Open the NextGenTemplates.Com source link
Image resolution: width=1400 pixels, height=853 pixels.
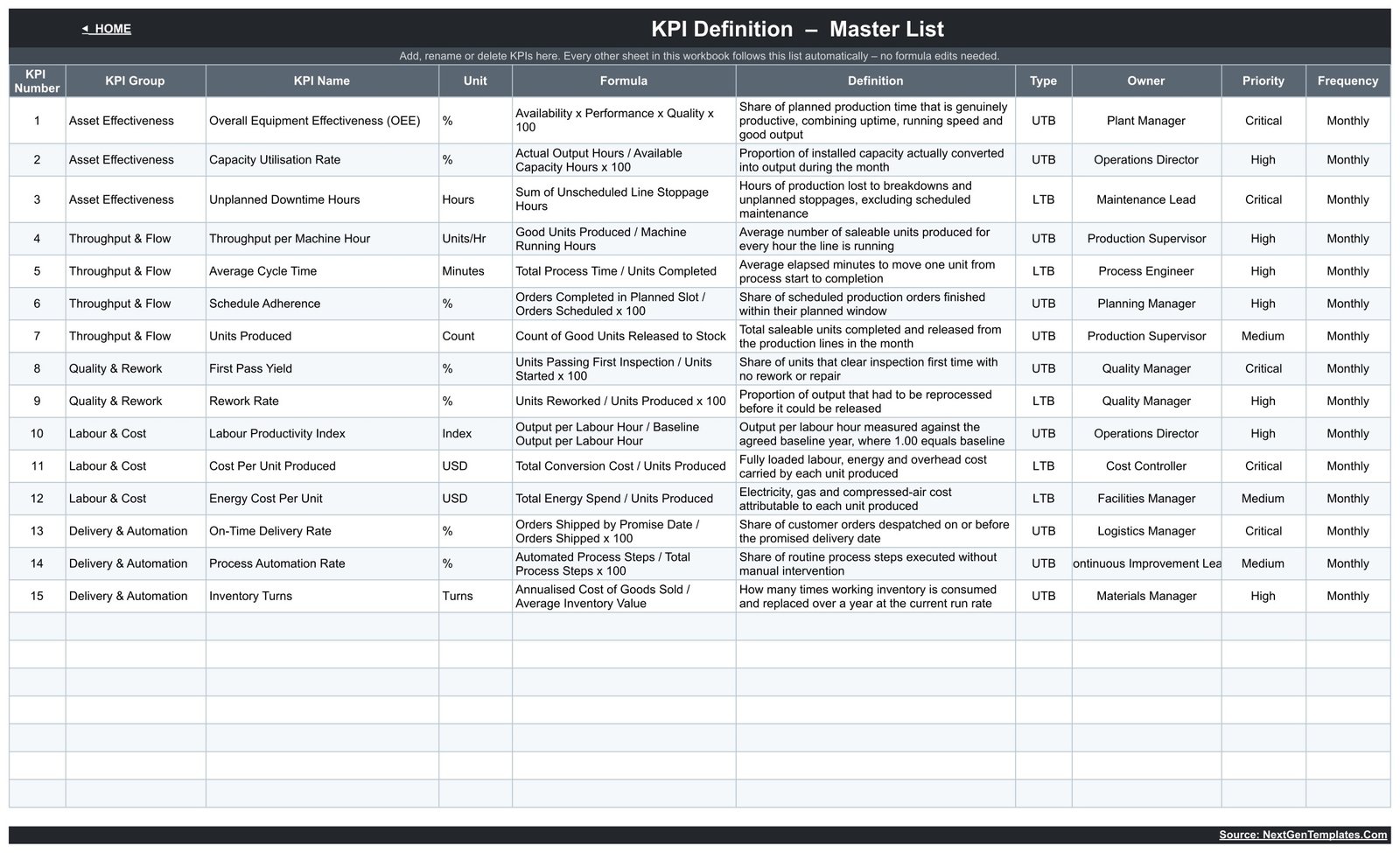point(1303,835)
